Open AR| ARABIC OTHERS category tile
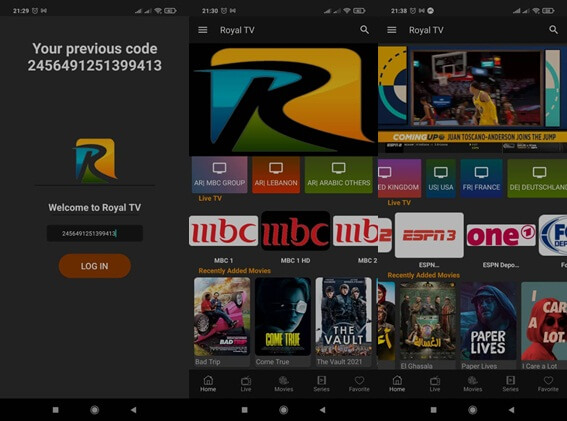This screenshot has height=421, width=567. tap(338, 175)
